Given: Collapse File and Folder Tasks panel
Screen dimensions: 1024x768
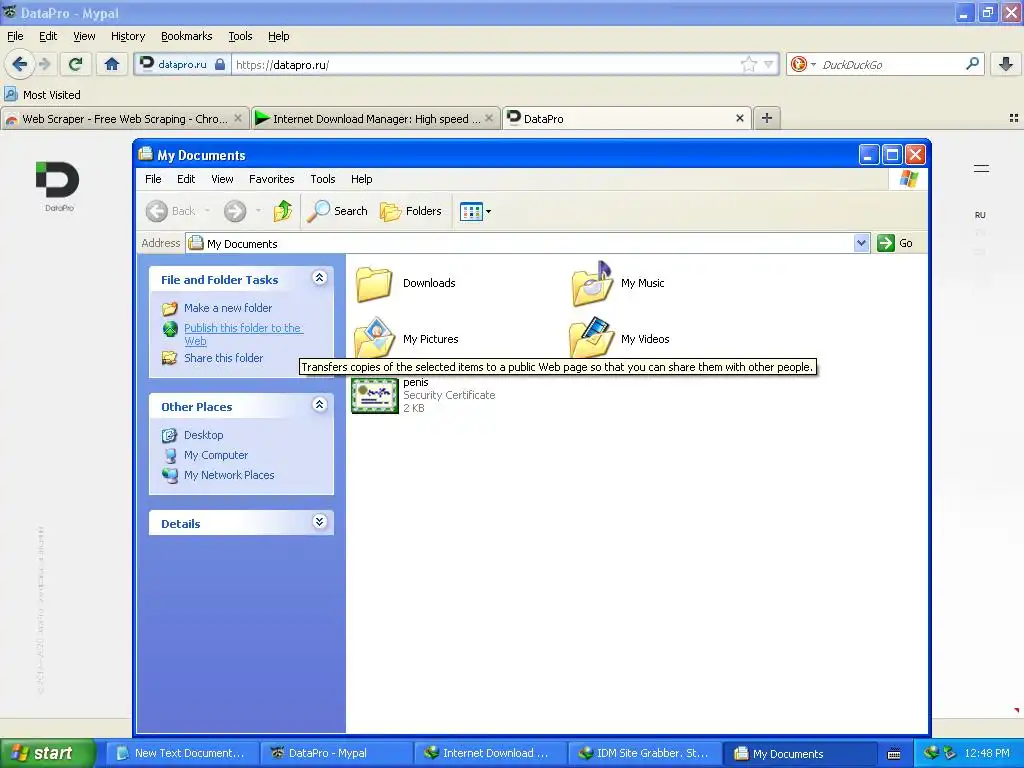Looking at the screenshot, I should tap(319, 278).
